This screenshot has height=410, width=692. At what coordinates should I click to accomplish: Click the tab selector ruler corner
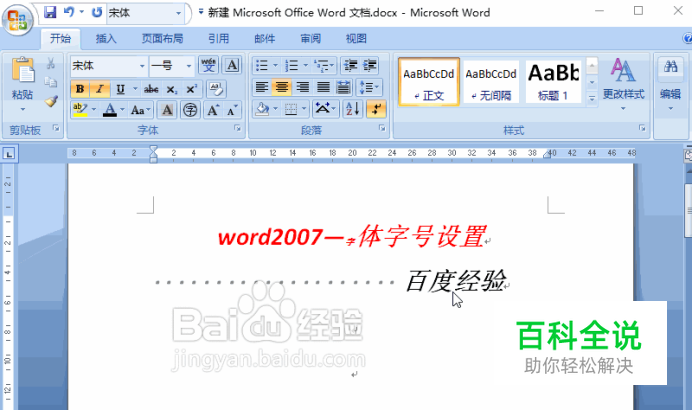click(x=9, y=154)
